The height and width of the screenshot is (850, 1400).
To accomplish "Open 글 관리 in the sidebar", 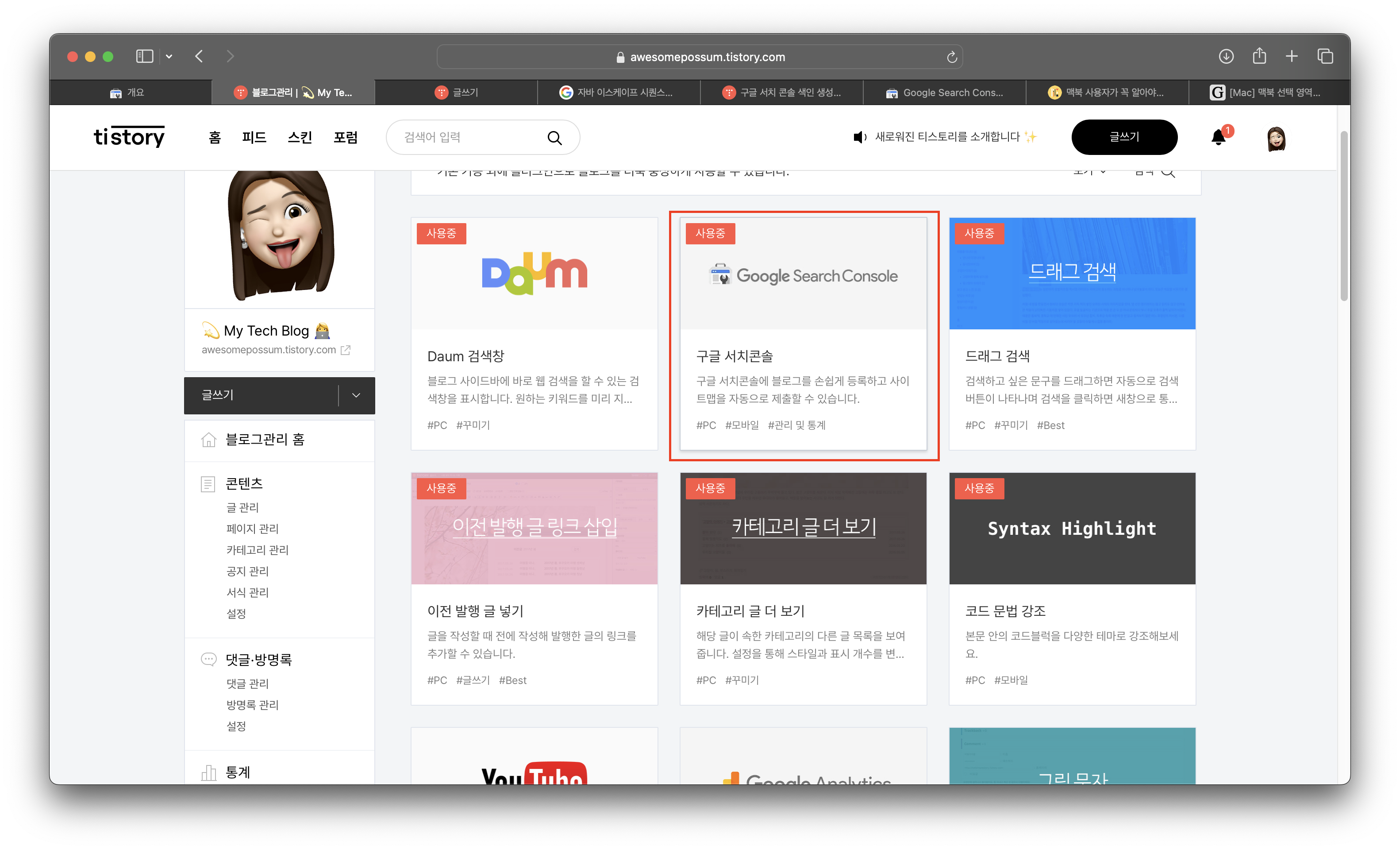I will [242, 507].
